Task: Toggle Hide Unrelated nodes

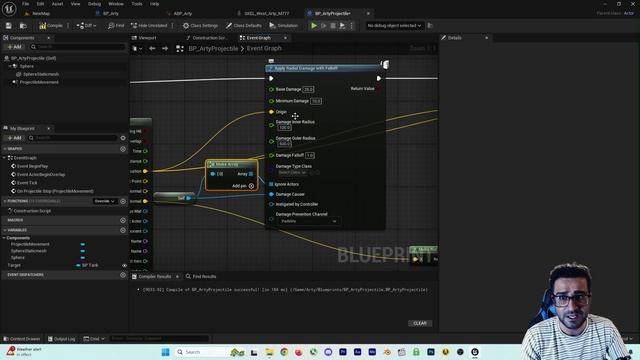Action: coord(149,26)
